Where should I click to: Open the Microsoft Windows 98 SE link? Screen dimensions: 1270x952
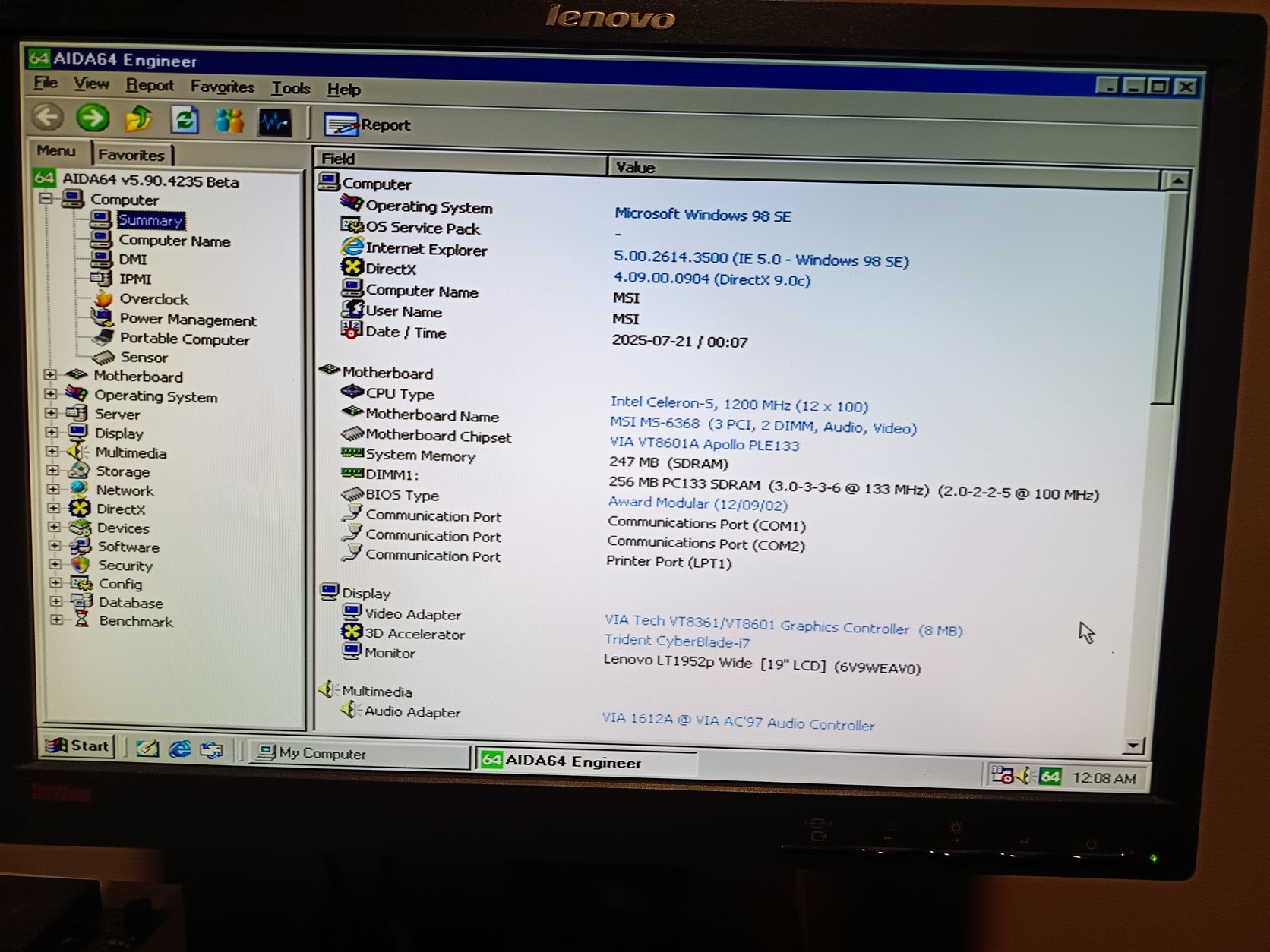coord(703,215)
